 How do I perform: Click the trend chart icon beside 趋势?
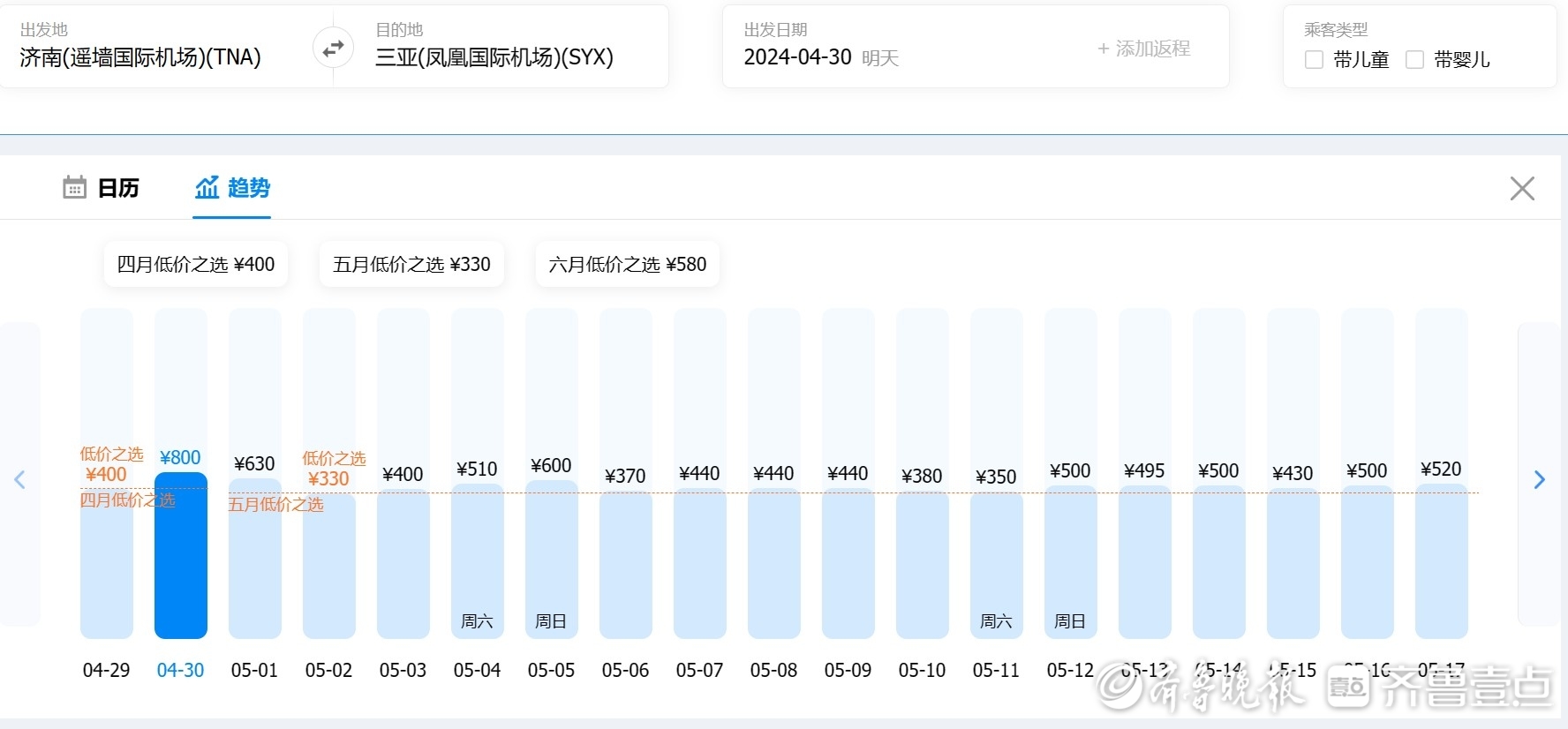(x=207, y=188)
